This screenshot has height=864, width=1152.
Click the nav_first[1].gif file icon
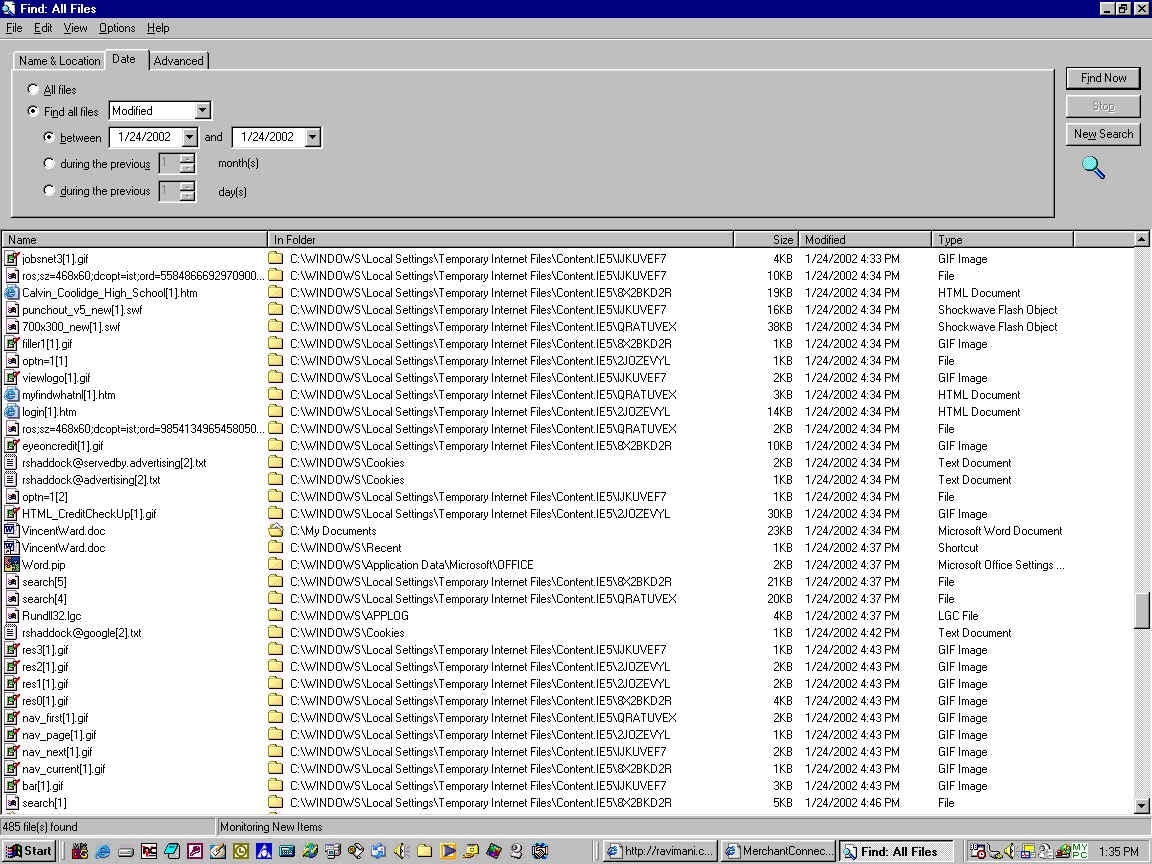tap(12, 718)
